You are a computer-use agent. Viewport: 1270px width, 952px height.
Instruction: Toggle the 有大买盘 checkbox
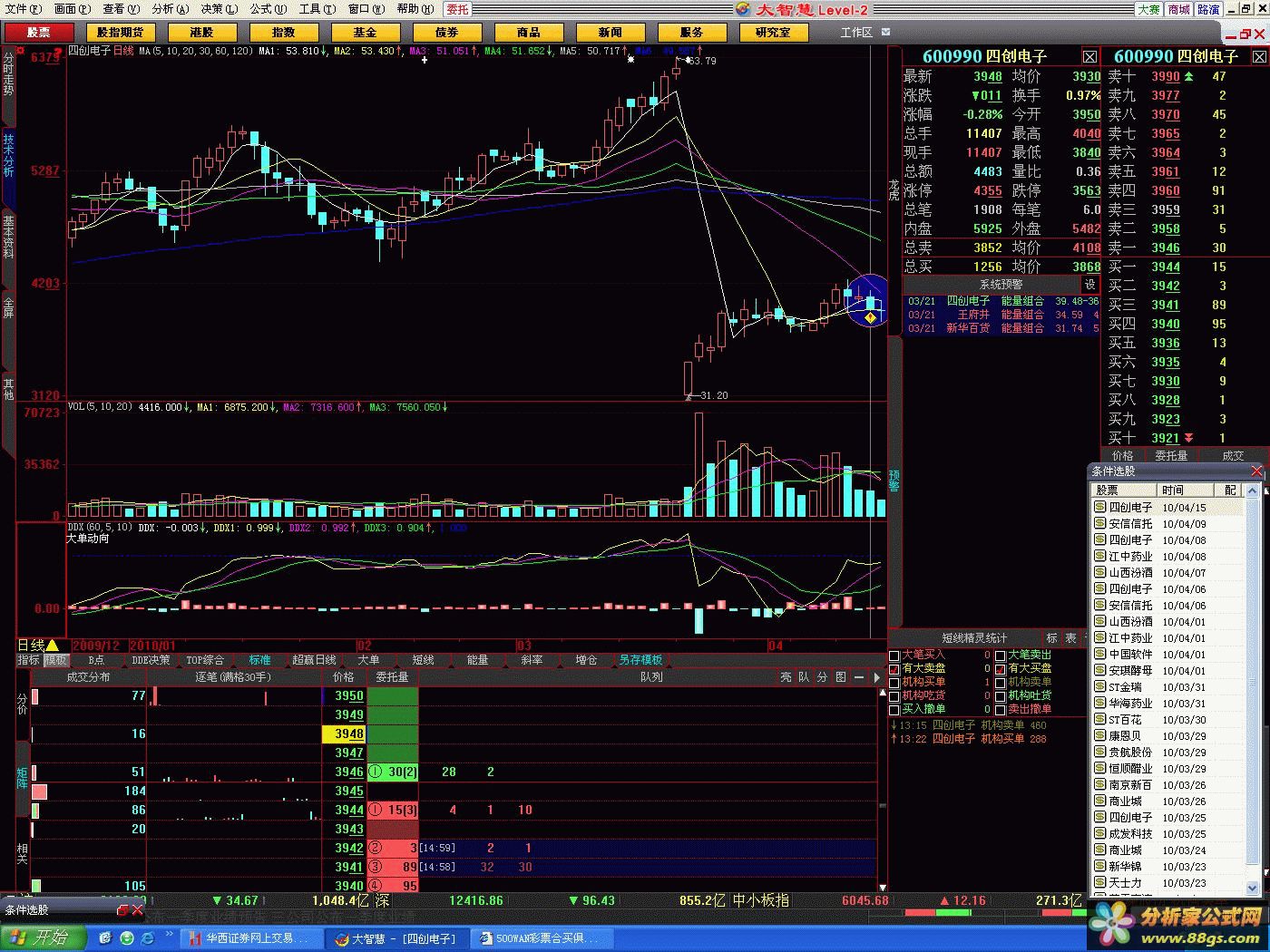[x=1001, y=669]
